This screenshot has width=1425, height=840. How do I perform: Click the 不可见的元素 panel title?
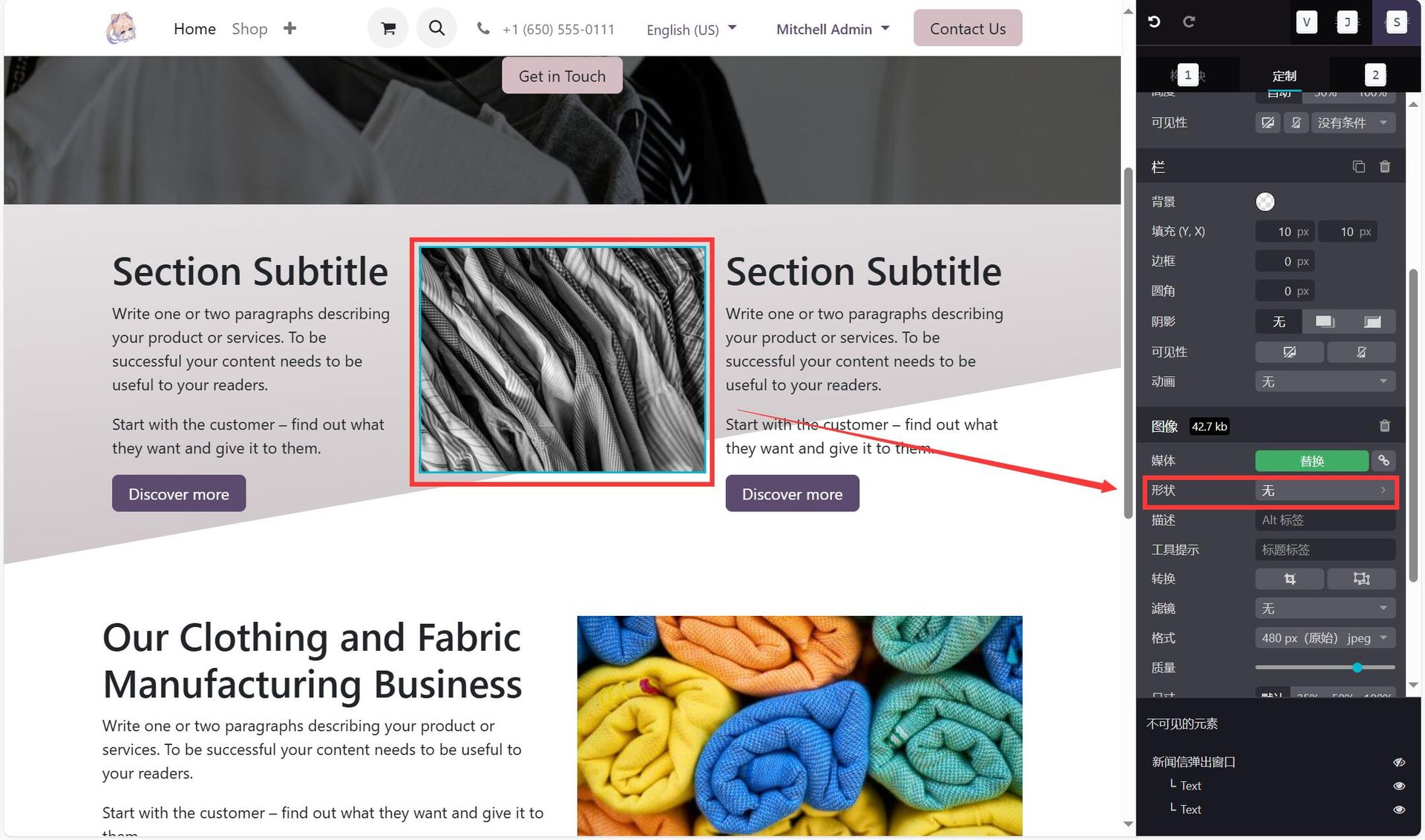coord(1182,723)
